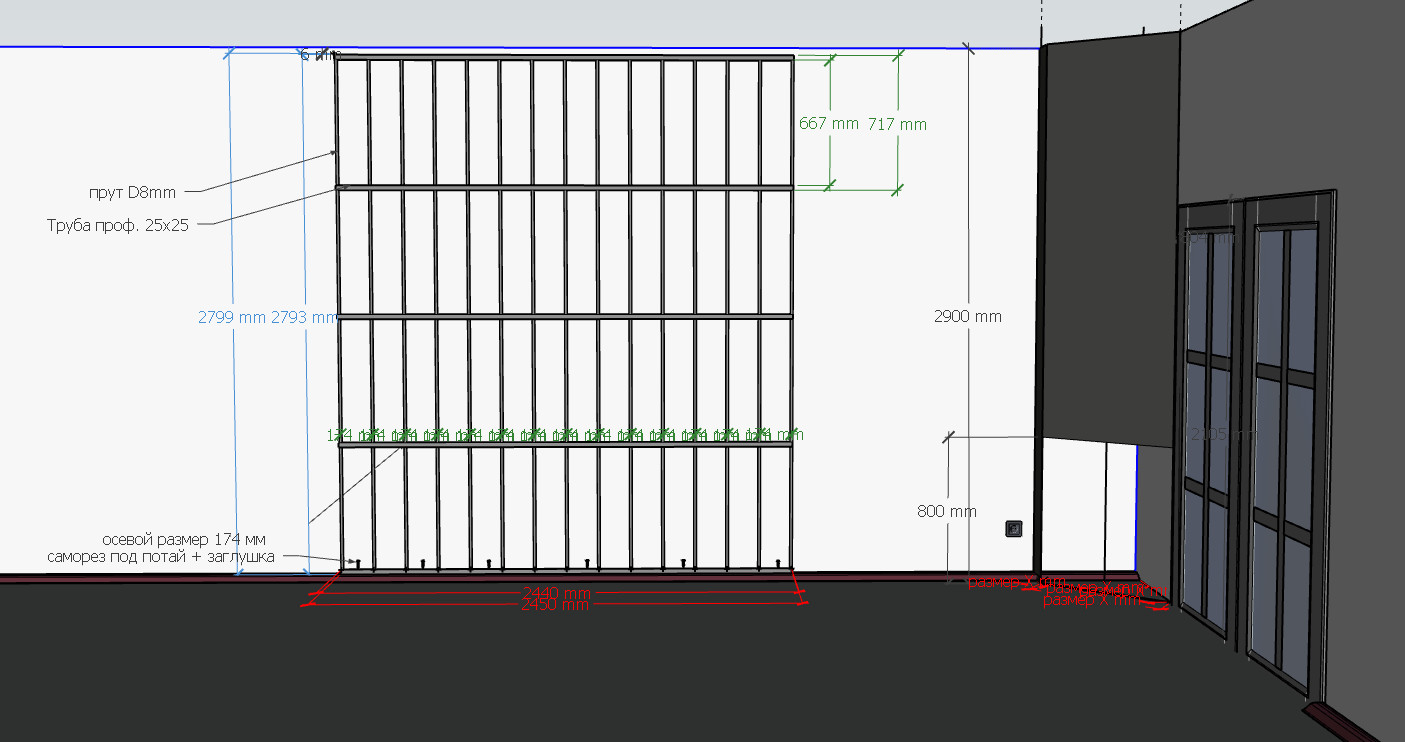
Task: Click the 'Труба проф. 25x25' annotation label
Action: (117, 224)
